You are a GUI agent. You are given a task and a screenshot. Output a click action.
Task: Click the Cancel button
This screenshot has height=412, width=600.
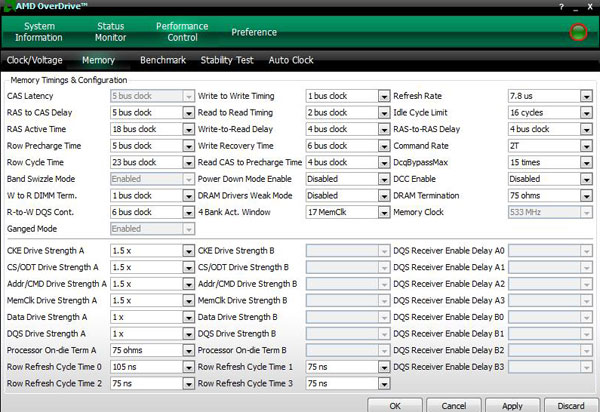454,405
